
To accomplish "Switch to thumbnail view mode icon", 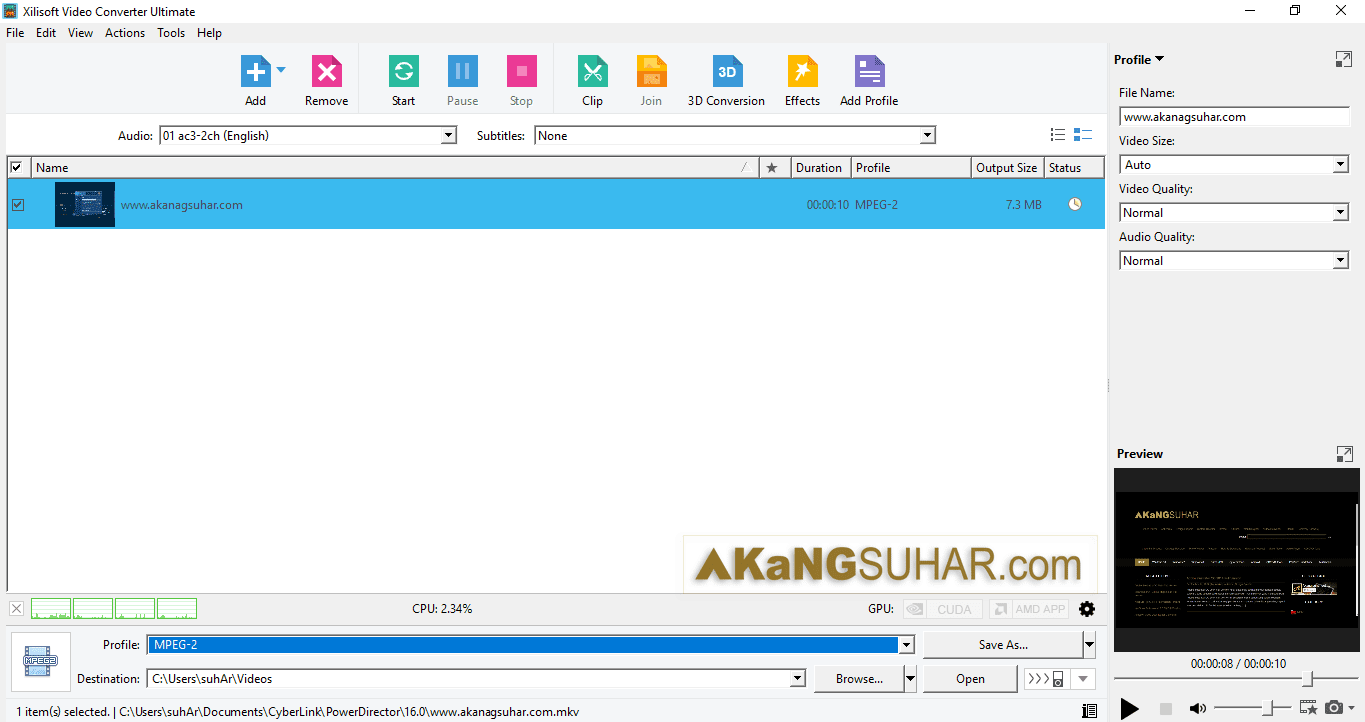I will (x=1082, y=135).
